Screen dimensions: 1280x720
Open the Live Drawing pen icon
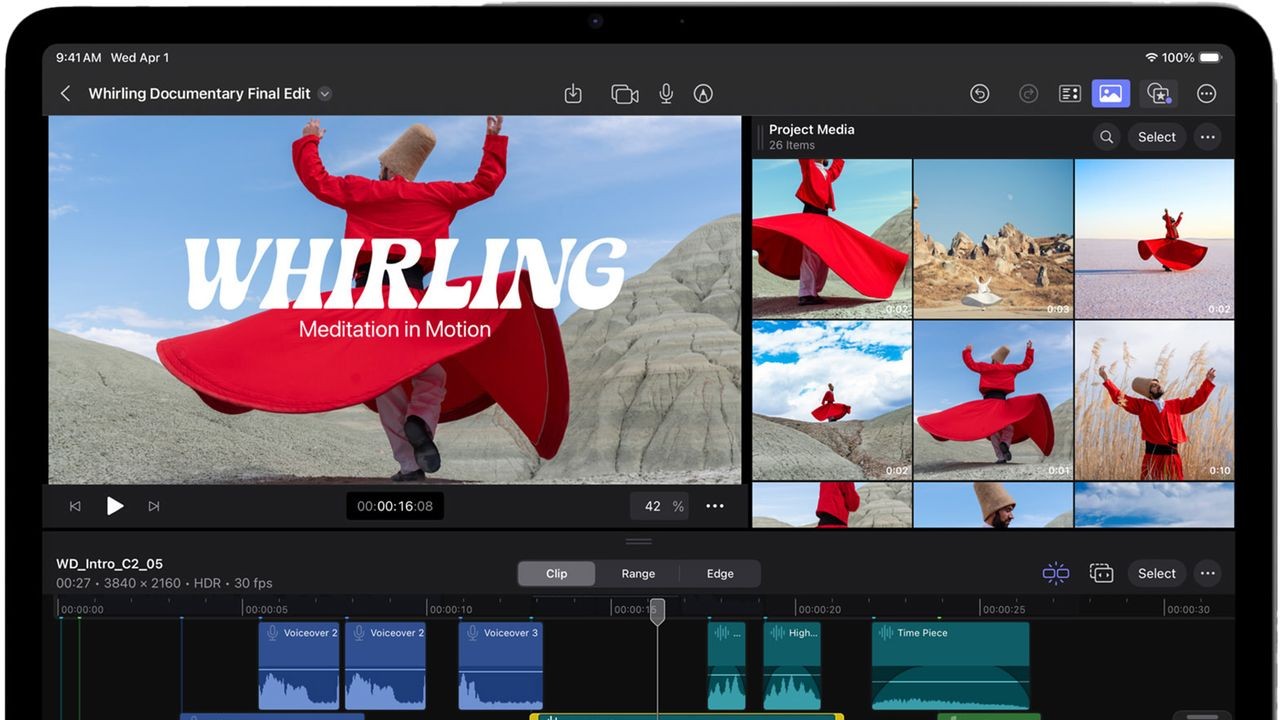(x=703, y=93)
